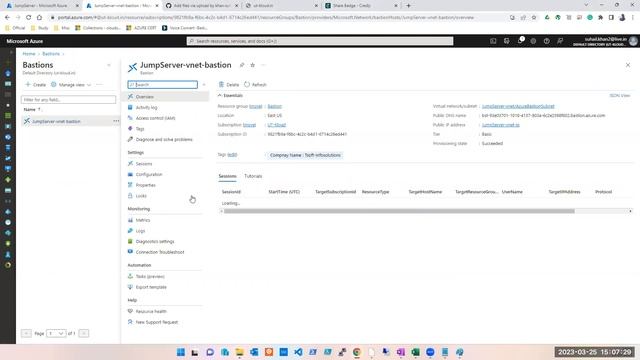Open the Azure feedback icon

coord(560,41)
